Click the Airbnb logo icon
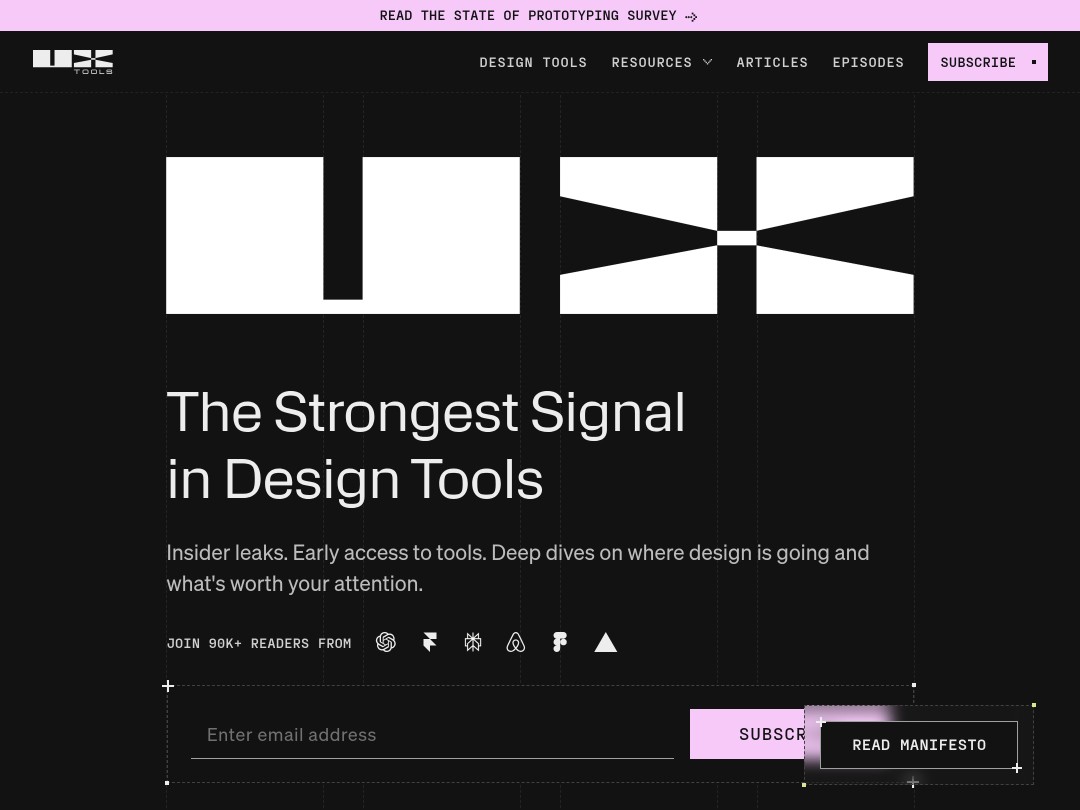1080x810 pixels. (516, 642)
